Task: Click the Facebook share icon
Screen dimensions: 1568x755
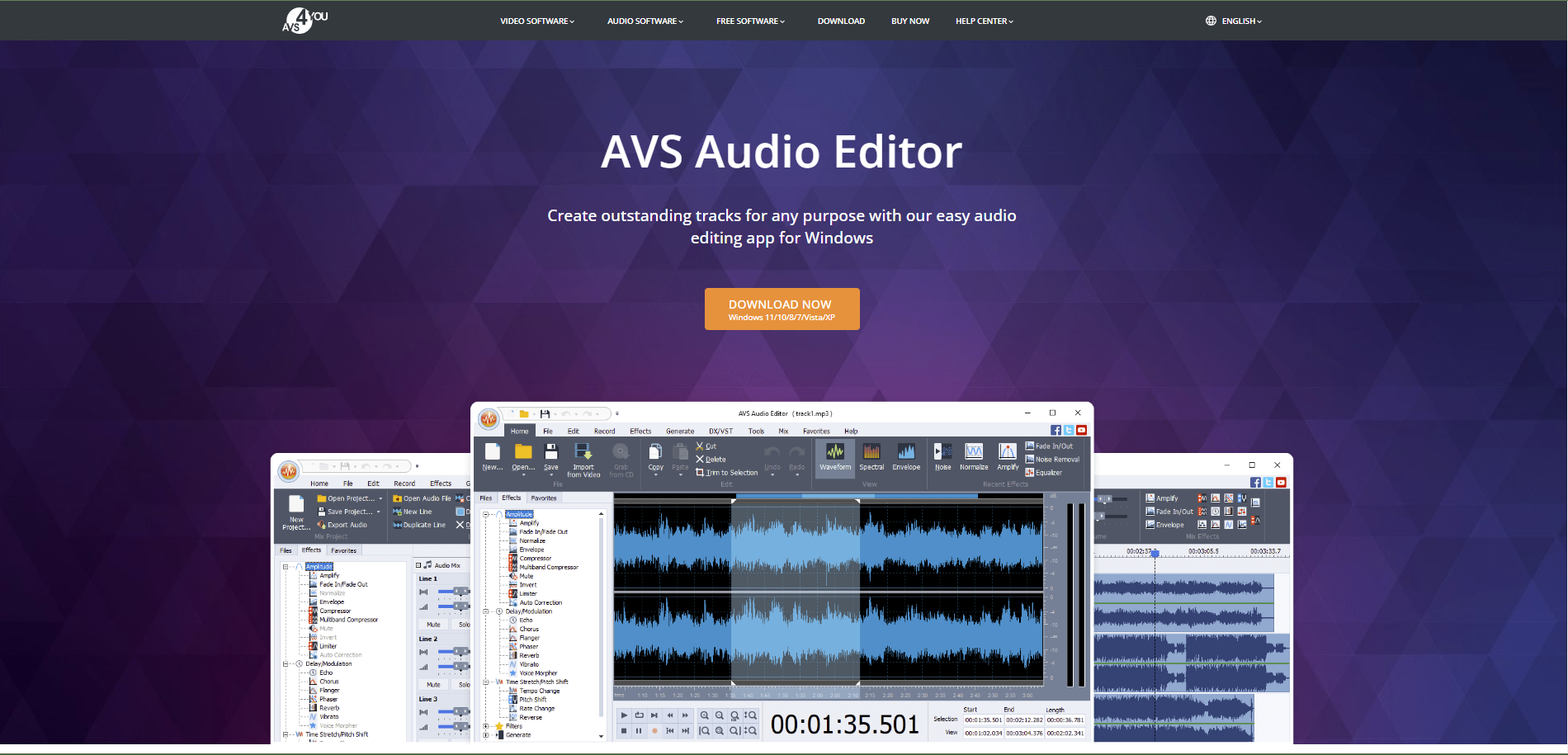Action: pos(1056,429)
